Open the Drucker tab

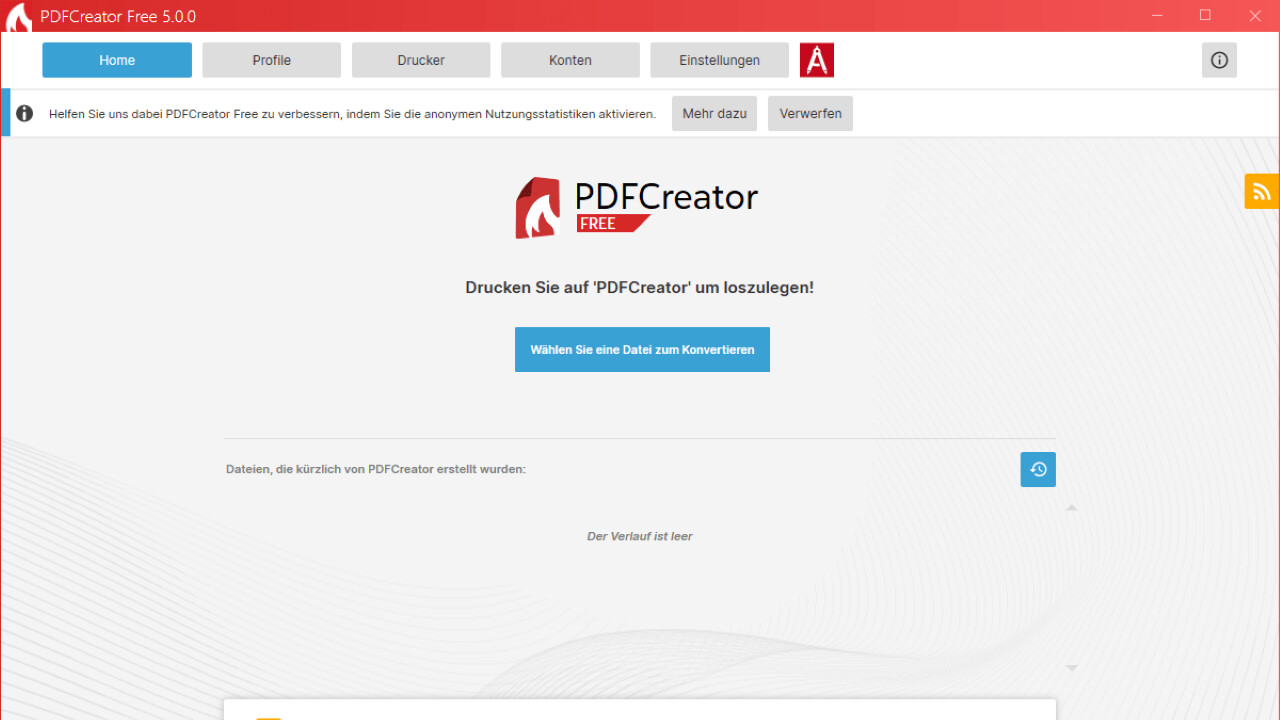[421, 60]
